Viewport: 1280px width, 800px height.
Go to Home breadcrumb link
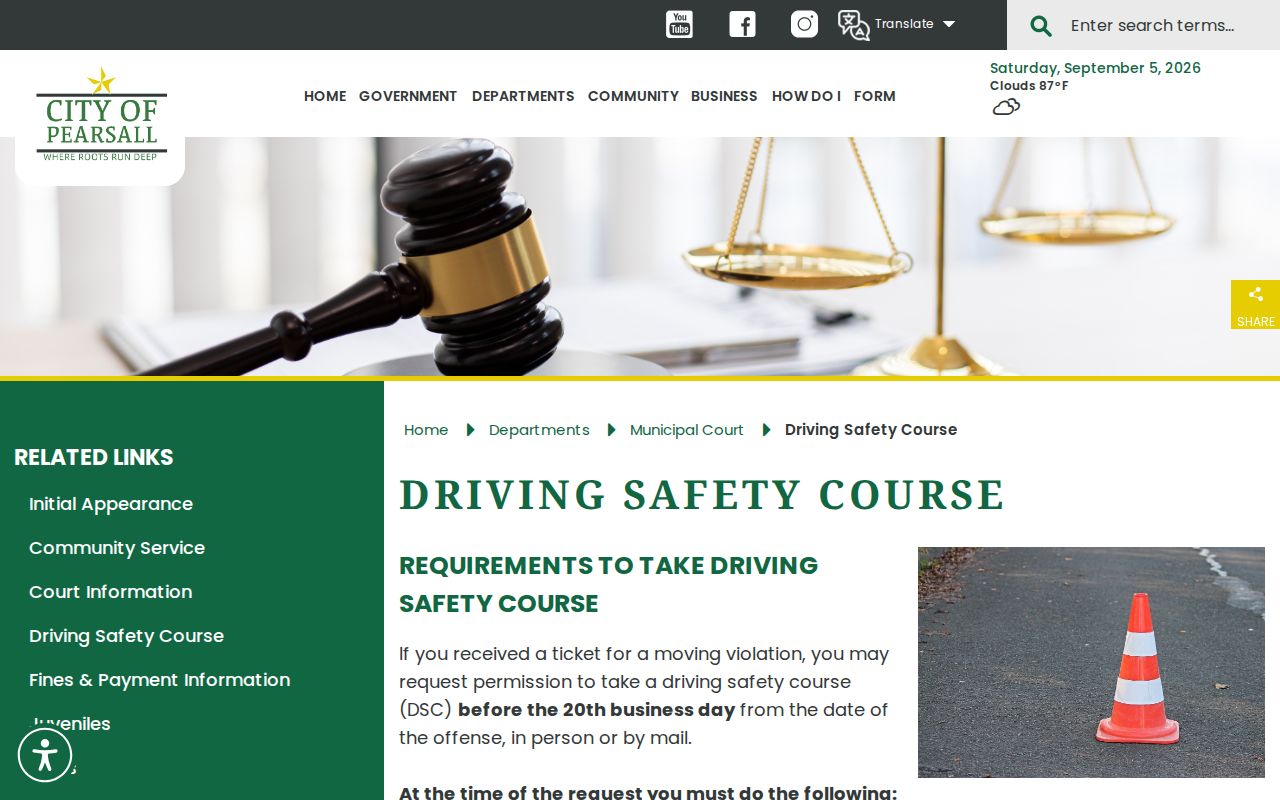tap(426, 430)
